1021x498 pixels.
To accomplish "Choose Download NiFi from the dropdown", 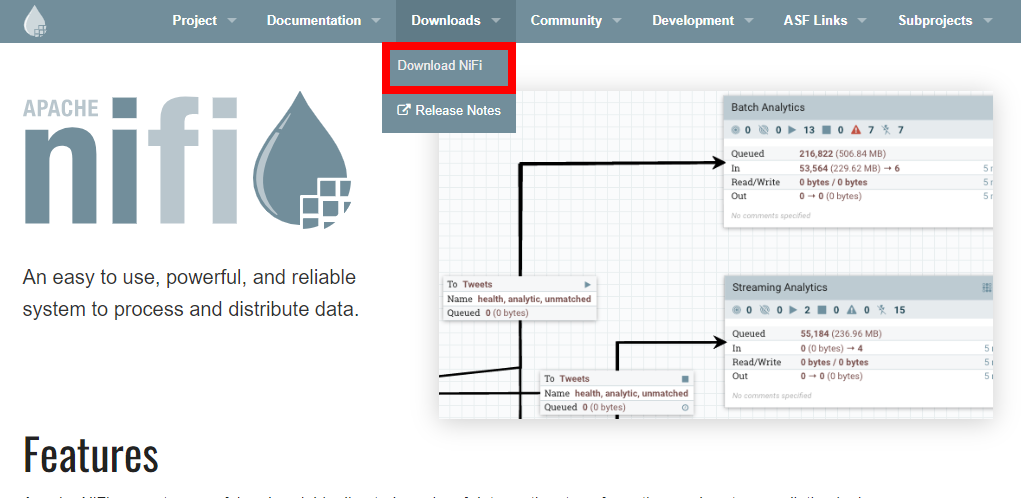I will (449, 66).
